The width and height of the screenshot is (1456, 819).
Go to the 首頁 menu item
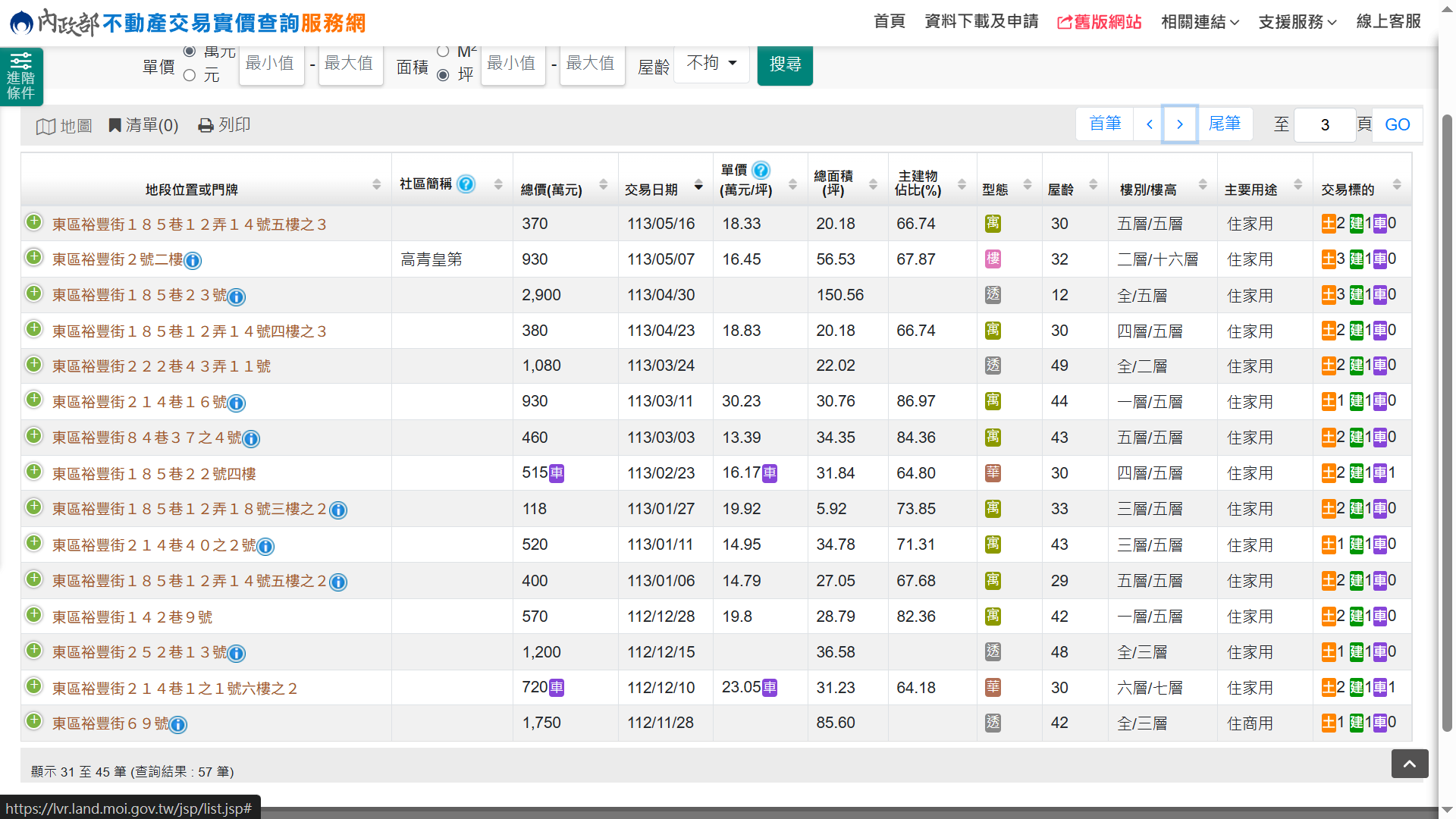pos(889,21)
